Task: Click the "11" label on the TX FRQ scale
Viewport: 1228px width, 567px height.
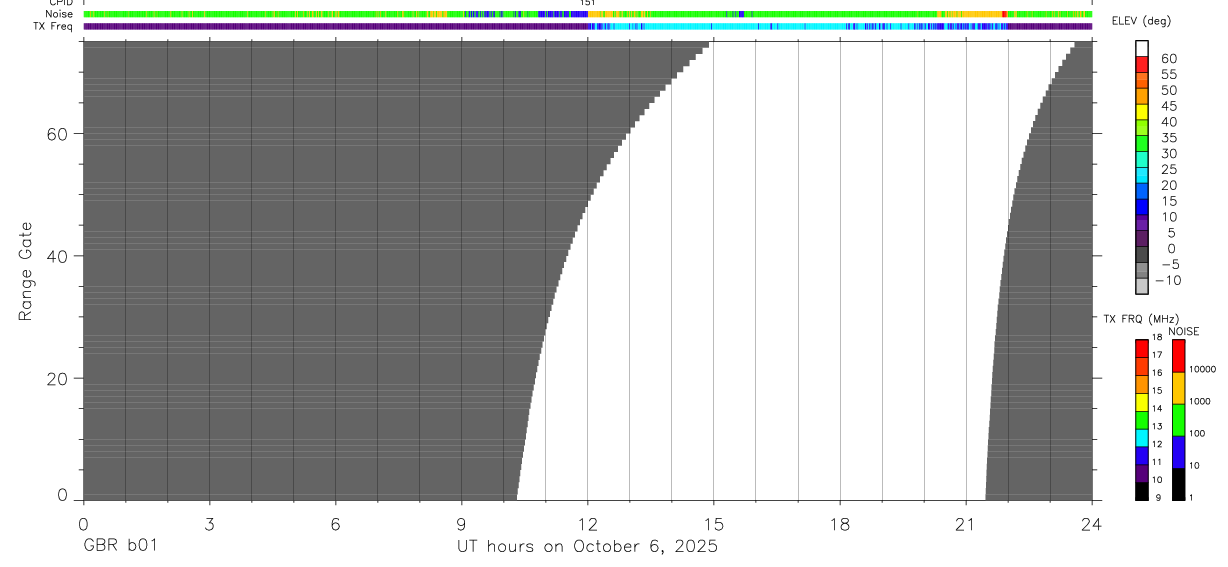Action: click(1157, 462)
